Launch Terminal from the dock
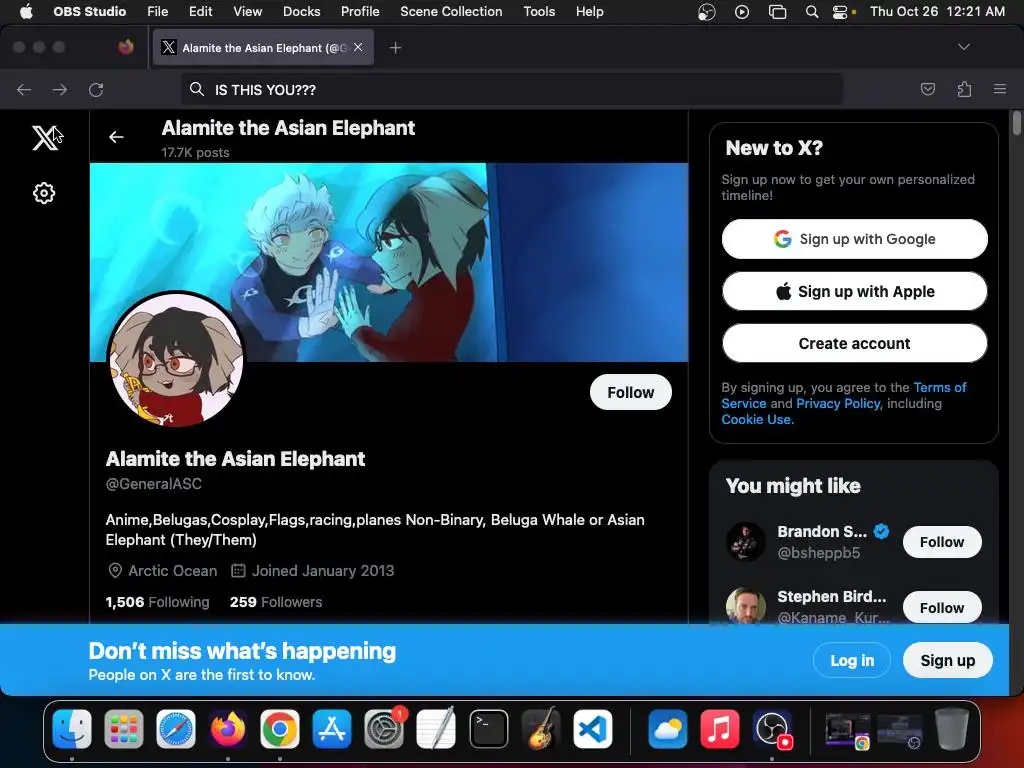The image size is (1024, 768). (x=488, y=729)
